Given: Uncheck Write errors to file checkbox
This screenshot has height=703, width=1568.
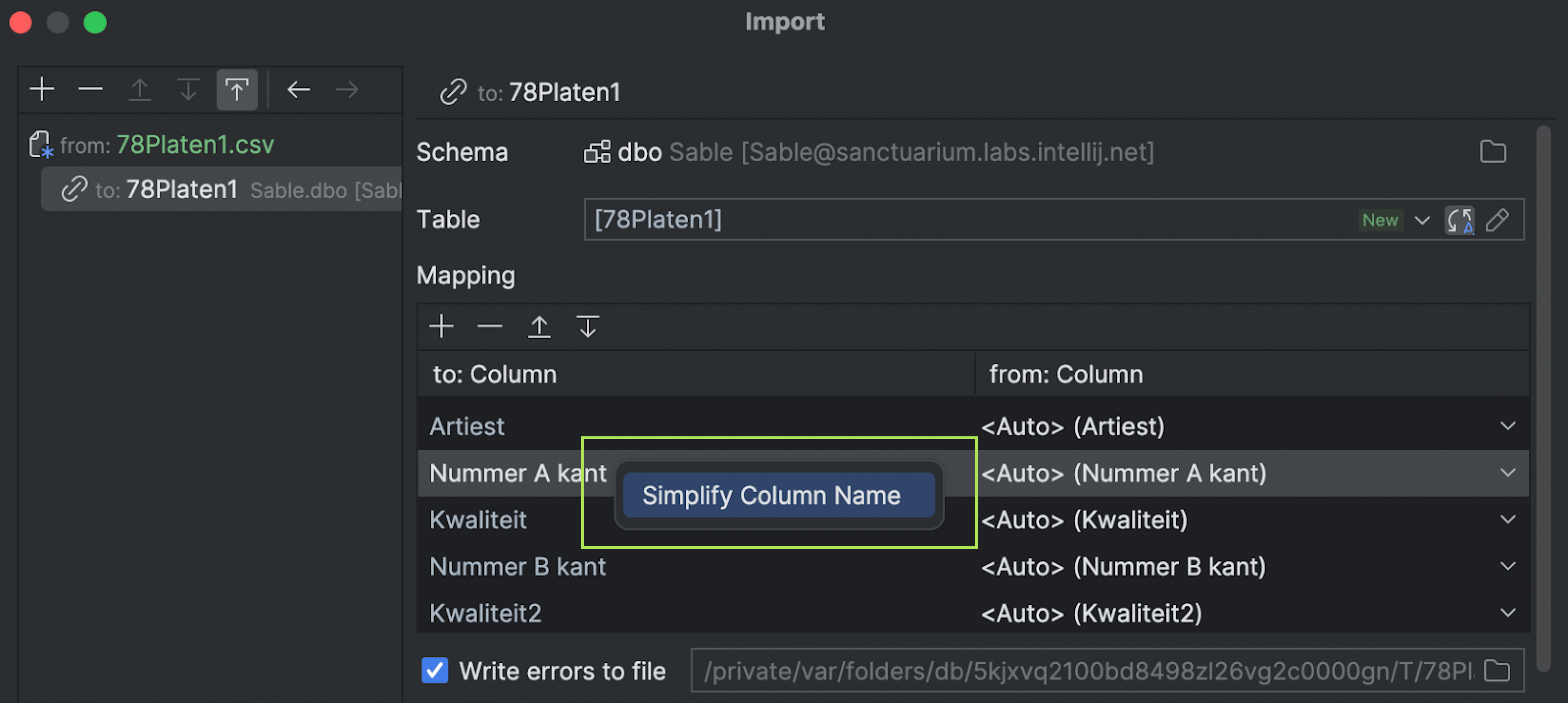Looking at the screenshot, I should (x=435, y=670).
